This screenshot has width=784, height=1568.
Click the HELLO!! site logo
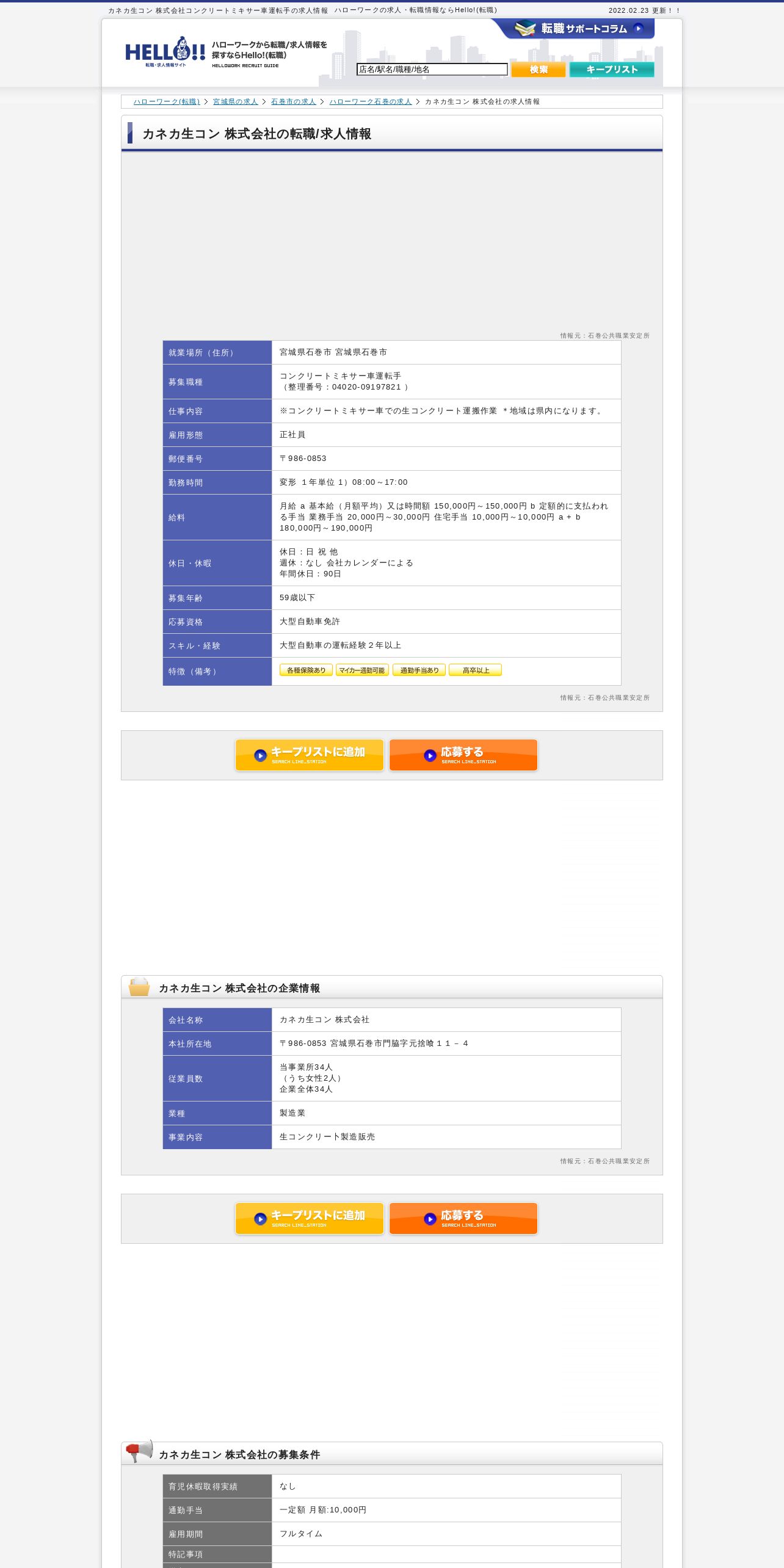pos(165,51)
